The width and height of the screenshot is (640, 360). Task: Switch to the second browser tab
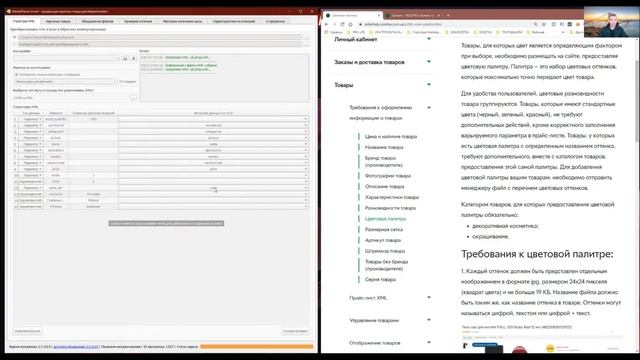coord(412,16)
